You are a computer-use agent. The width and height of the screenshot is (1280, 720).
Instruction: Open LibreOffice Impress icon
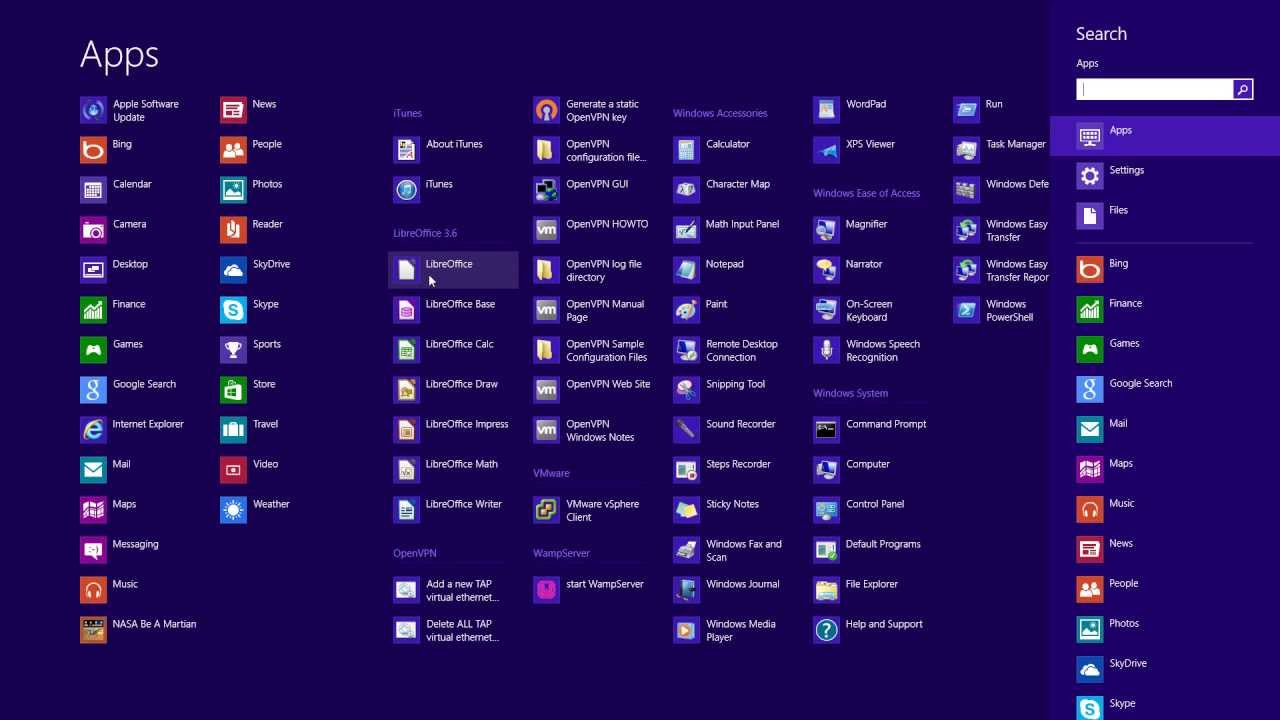[406, 430]
